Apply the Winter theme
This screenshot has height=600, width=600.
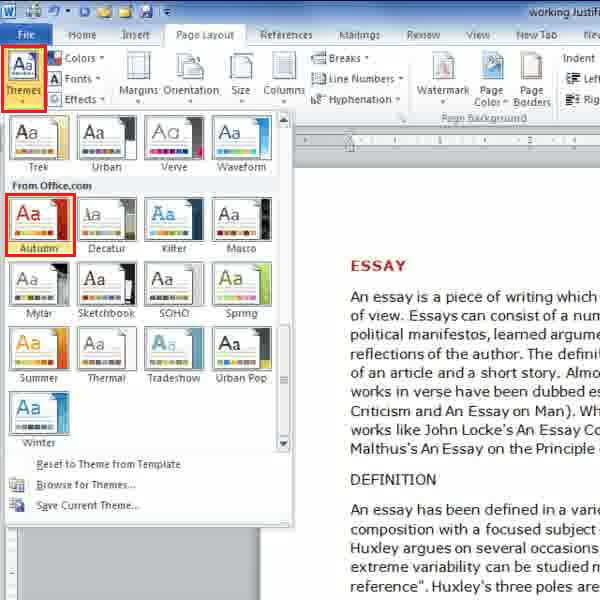(39, 420)
